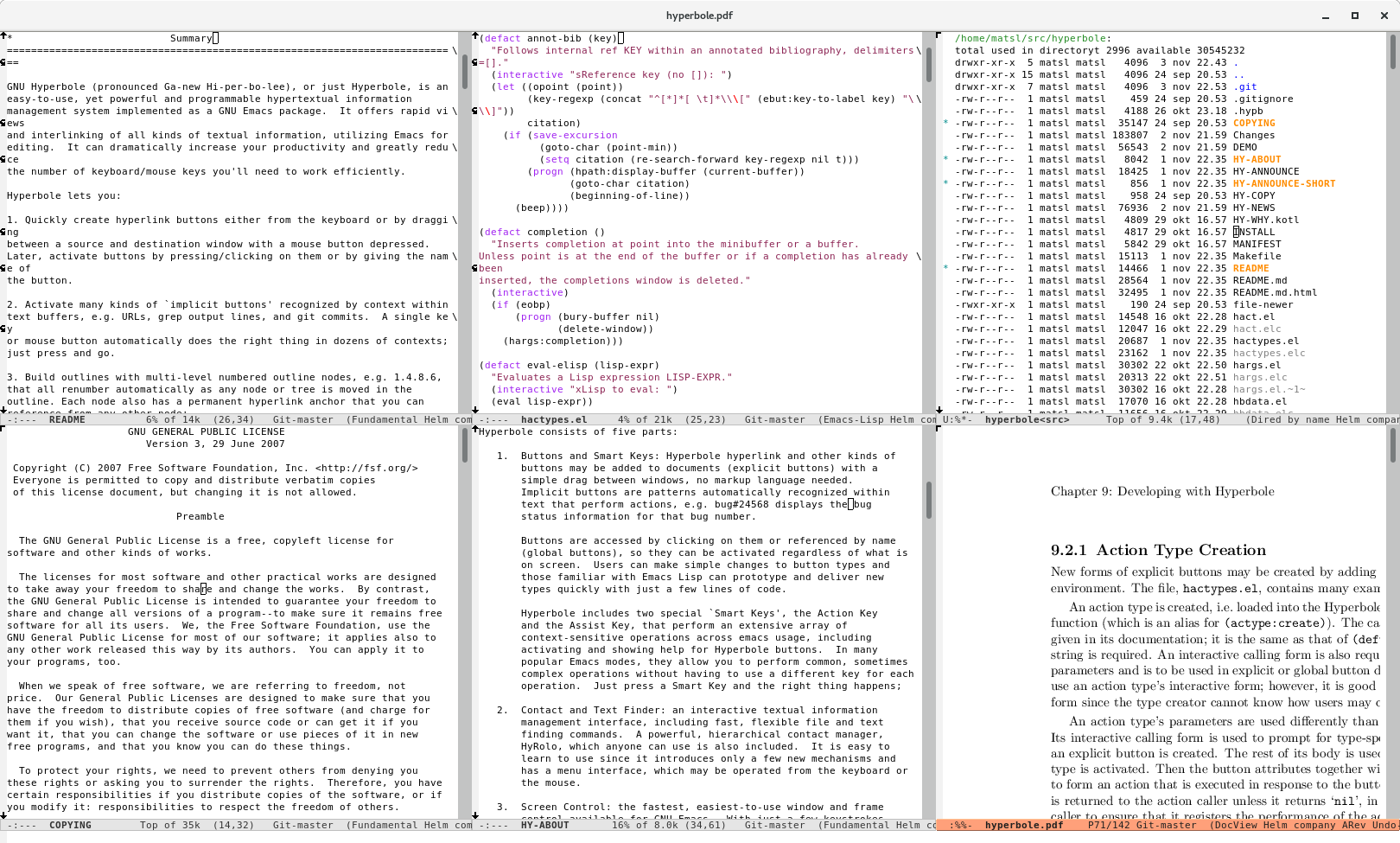The image size is (1400, 843).
Task: Click top fringe arrow in hactypes.el window
Action: pos(475,36)
